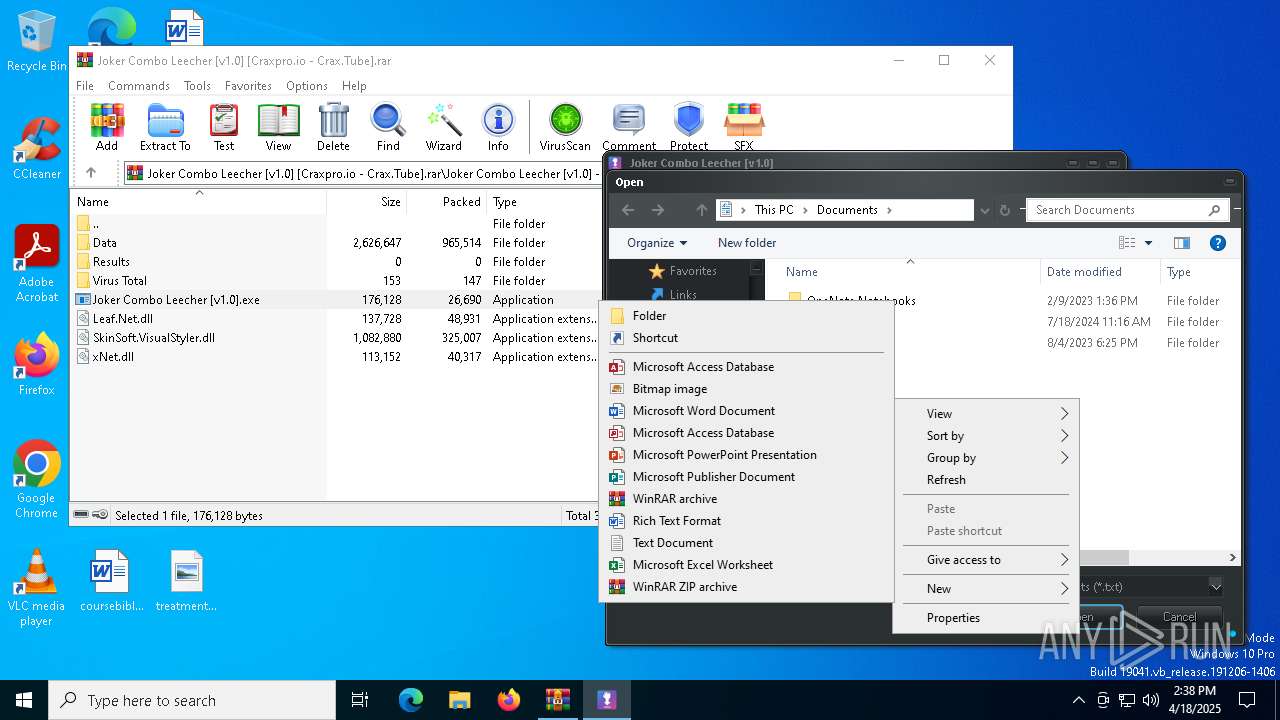This screenshot has width=1280, height=720.
Task: Create a new Text Document
Action: [746, 543]
